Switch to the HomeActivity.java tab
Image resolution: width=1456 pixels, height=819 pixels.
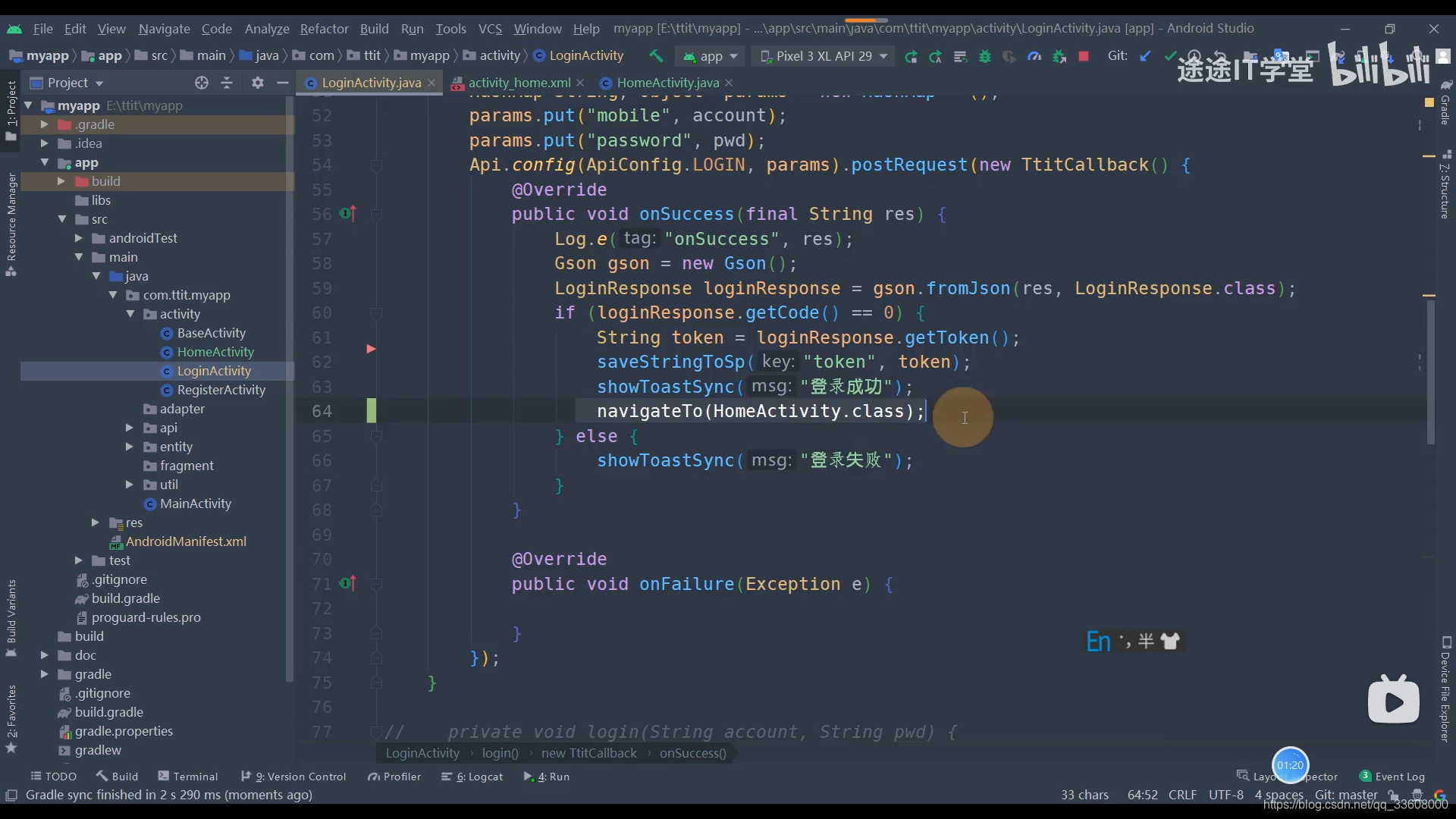click(x=667, y=83)
